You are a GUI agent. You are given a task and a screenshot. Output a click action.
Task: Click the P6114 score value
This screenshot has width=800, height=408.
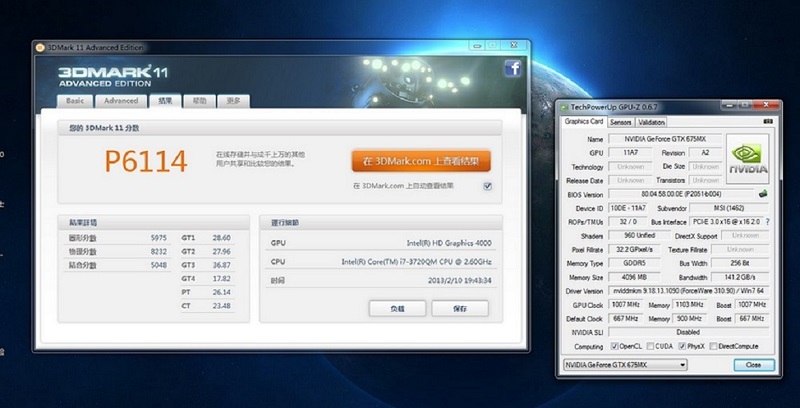tap(146, 161)
